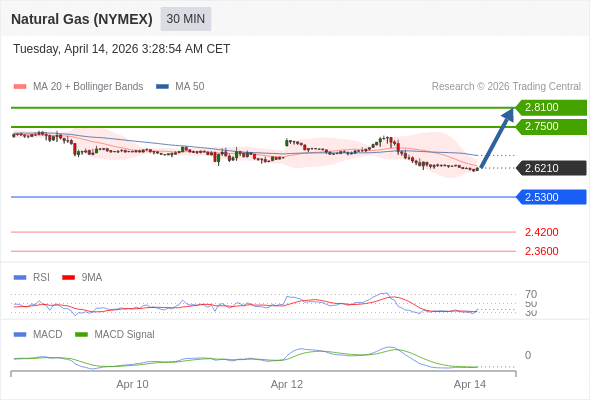Click the MACD Signal legend marker

coord(81,335)
